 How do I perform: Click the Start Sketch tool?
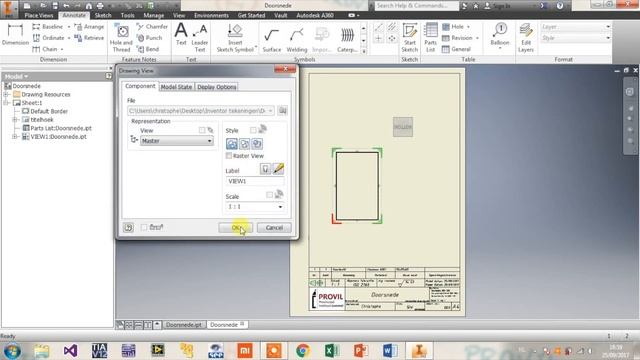click(x=409, y=38)
